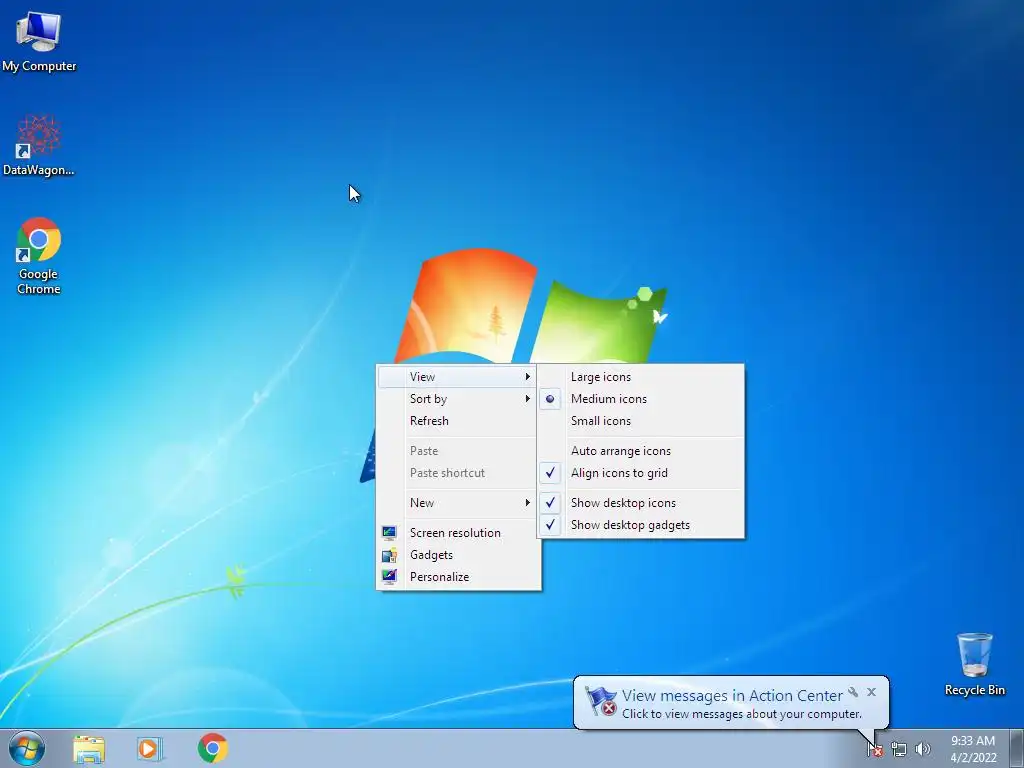Open the Windows Start button
Viewport: 1024px width, 768px height.
[x=27, y=748]
